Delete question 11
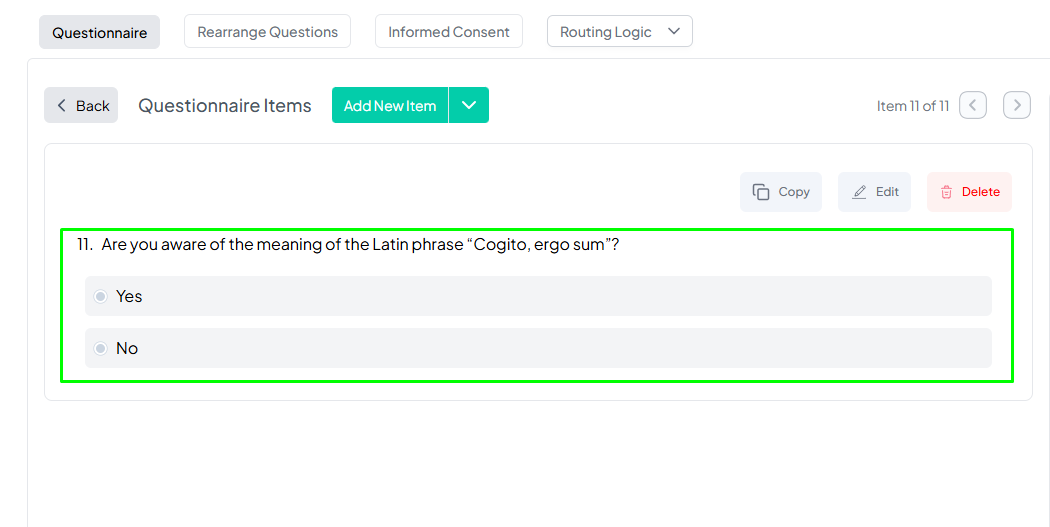The height and width of the screenshot is (527, 1050). 970,192
